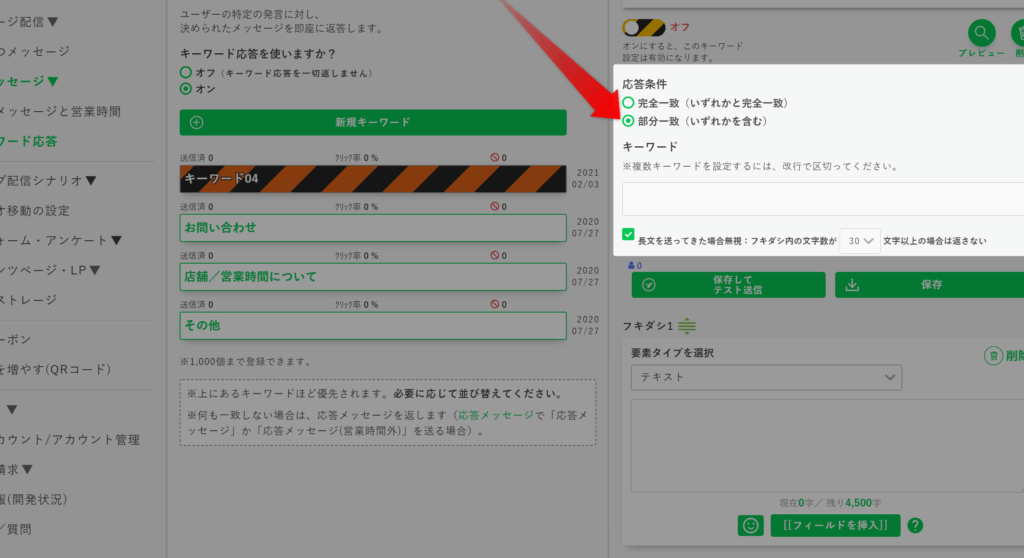Click the green preview magnifier icon
The width and height of the screenshot is (1024, 558).
[981, 33]
